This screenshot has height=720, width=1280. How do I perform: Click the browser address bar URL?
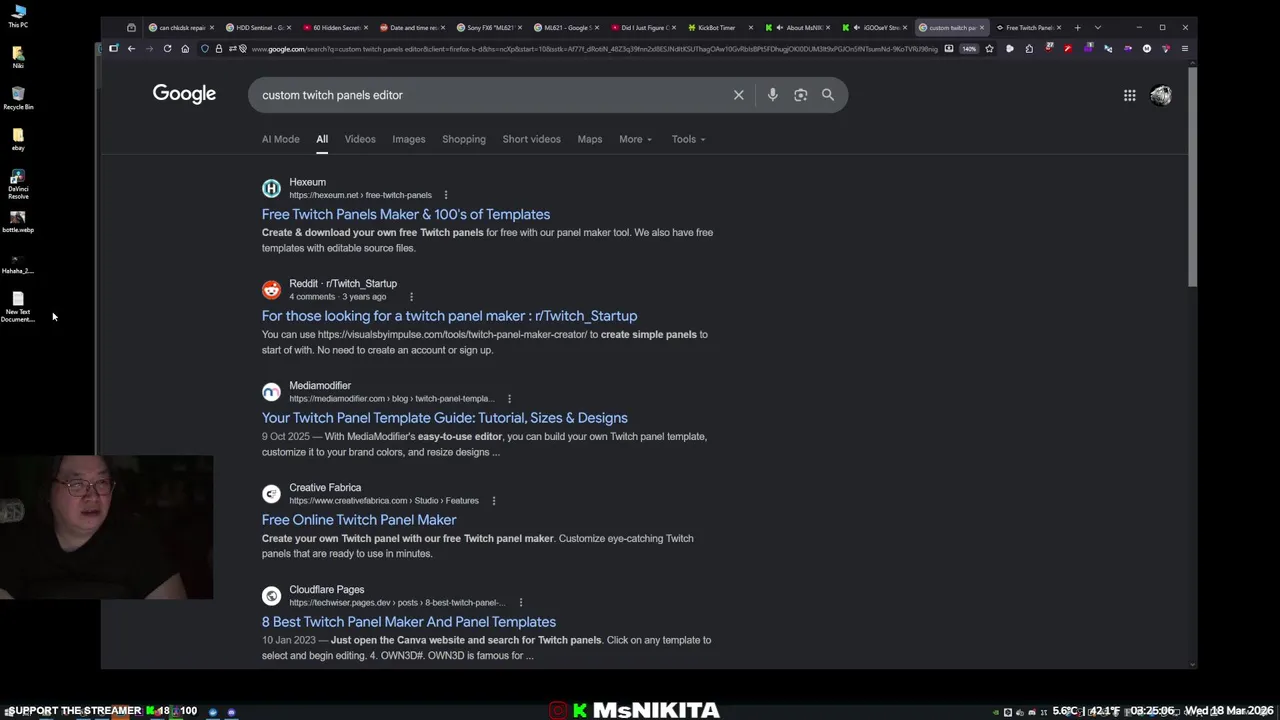pos(595,48)
